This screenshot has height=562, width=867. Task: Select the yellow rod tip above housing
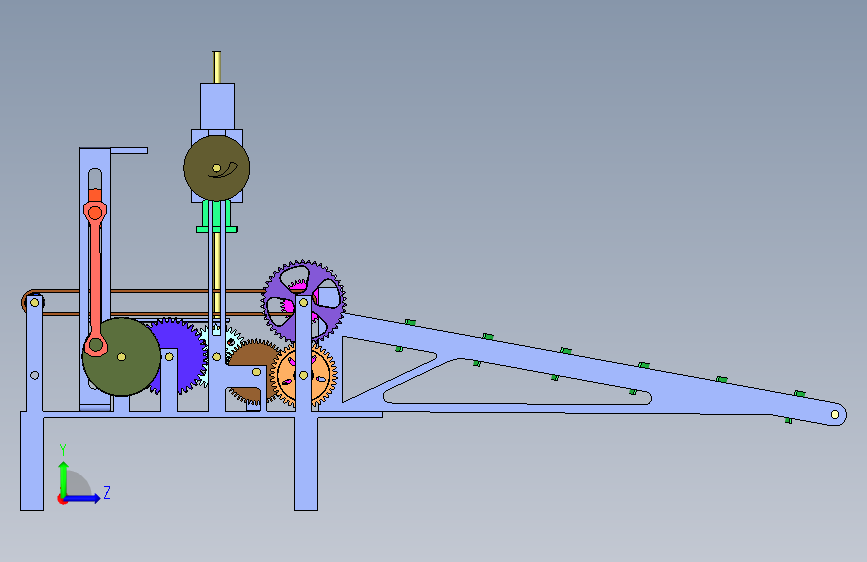[x=217, y=67]
